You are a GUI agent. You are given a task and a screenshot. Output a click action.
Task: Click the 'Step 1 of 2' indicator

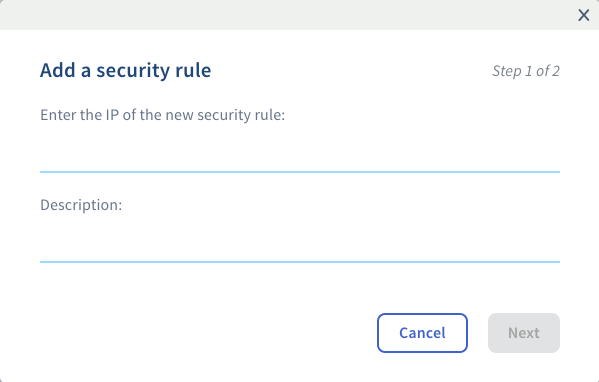pos(526,71)
